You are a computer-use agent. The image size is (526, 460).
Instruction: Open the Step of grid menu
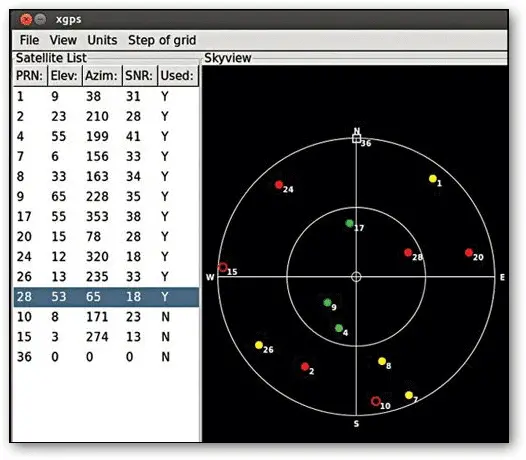click(162, 41)
